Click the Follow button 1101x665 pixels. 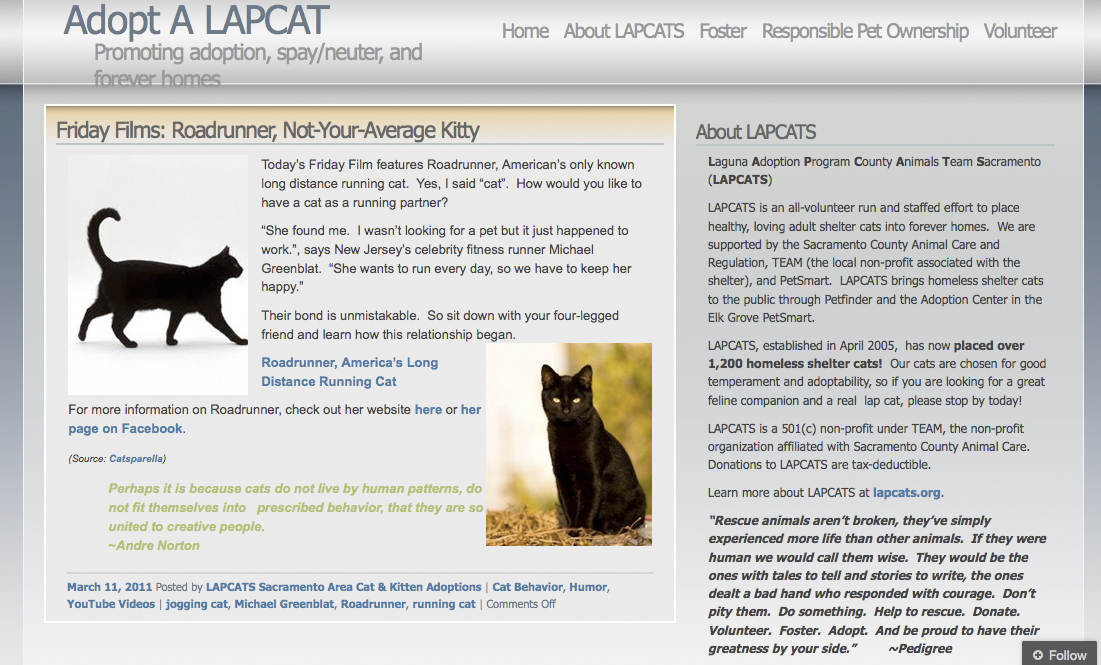coord(1059,654)
